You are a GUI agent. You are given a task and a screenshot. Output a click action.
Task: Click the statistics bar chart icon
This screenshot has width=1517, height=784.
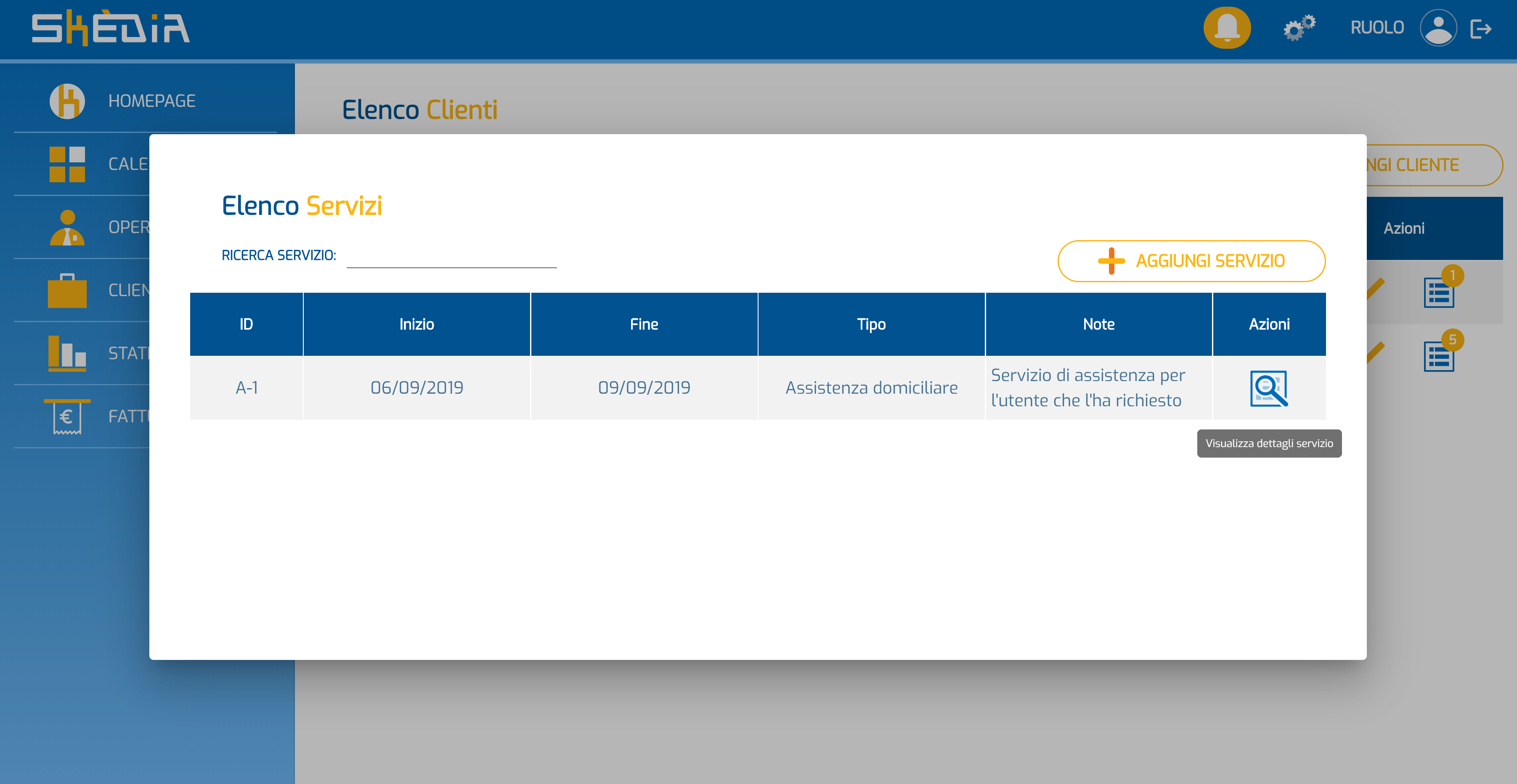pyautogui.click(x=67, y=353)
